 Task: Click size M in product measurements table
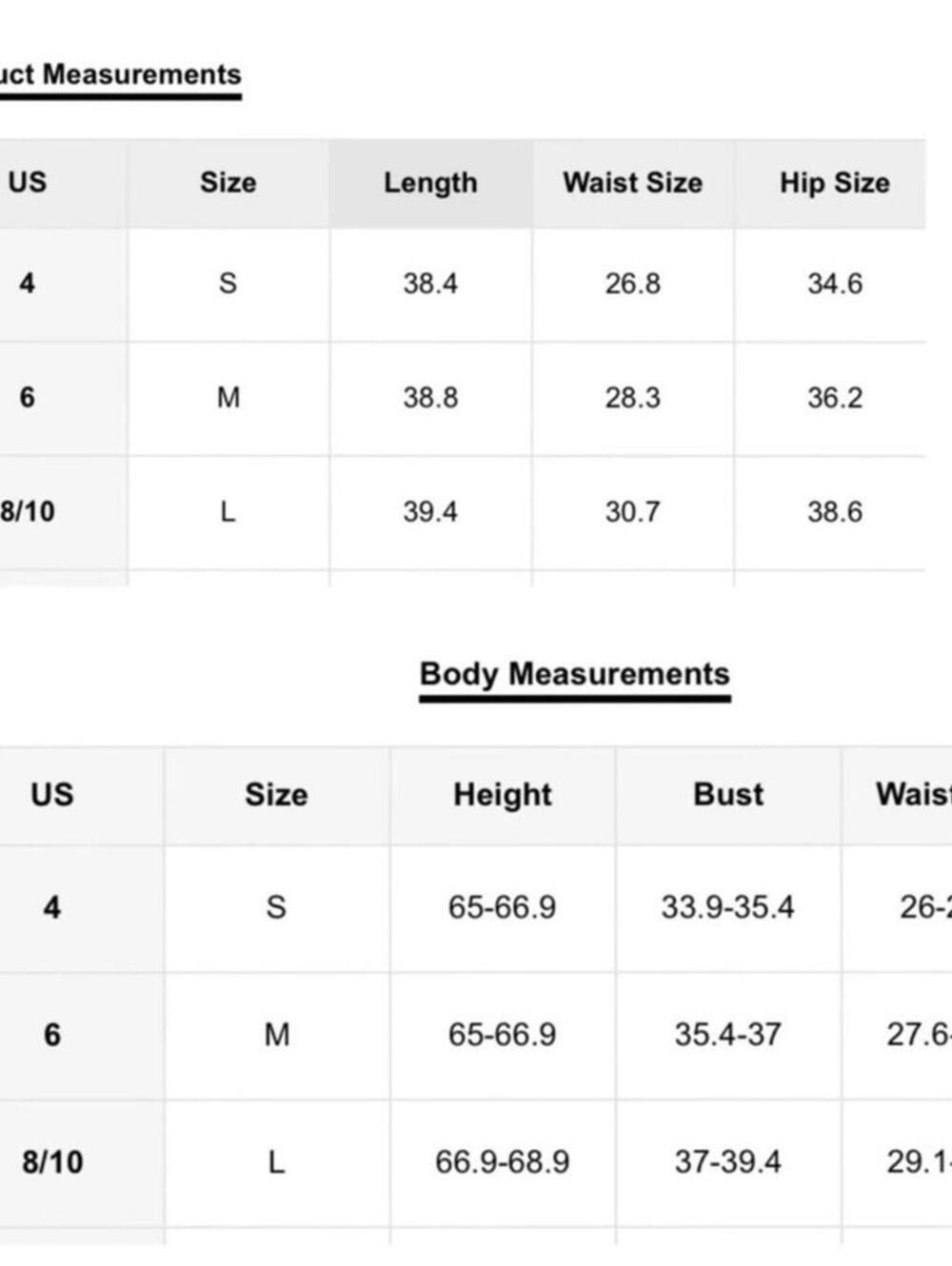[x=228, y=398]
